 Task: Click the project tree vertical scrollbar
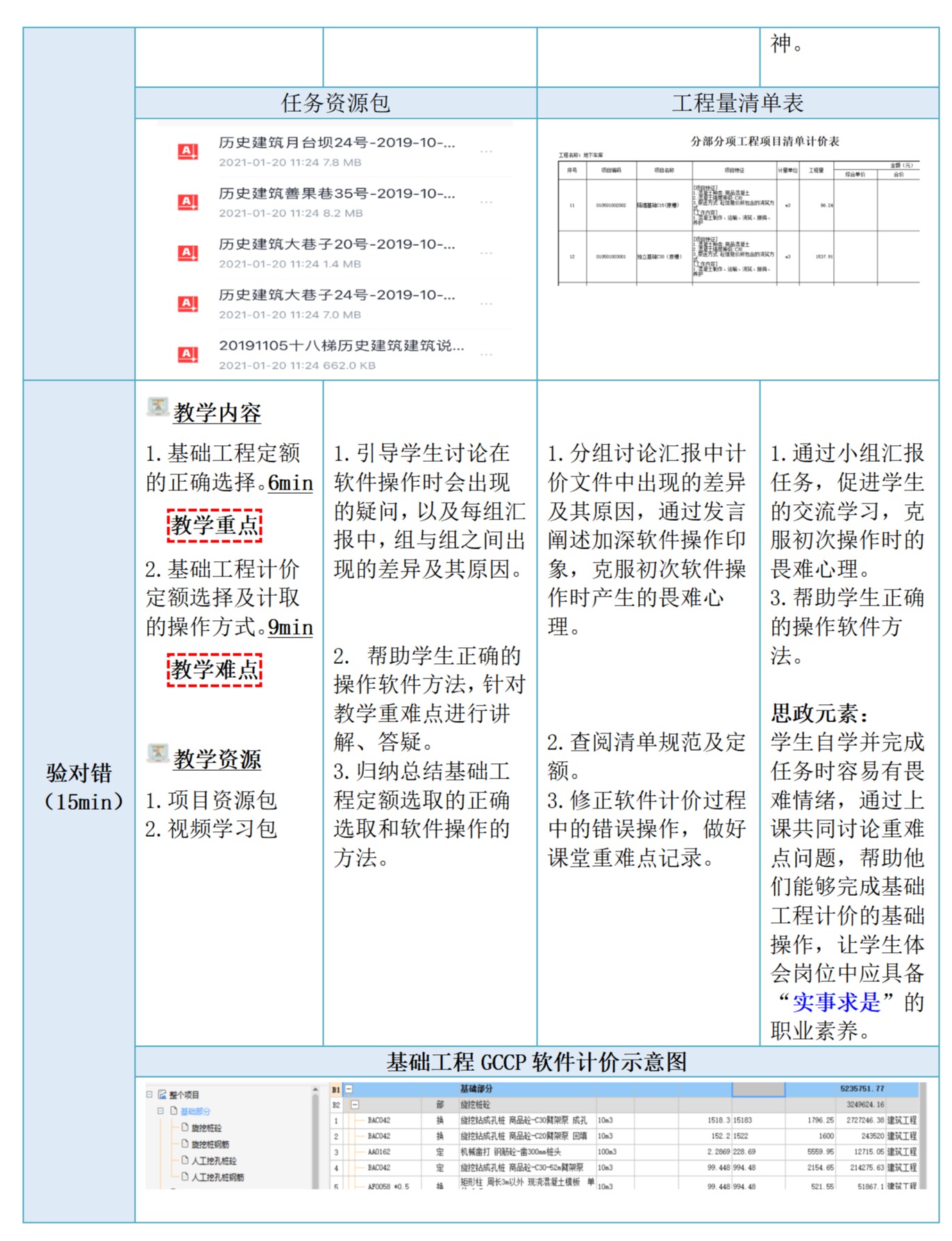(x=315, y=1136)
